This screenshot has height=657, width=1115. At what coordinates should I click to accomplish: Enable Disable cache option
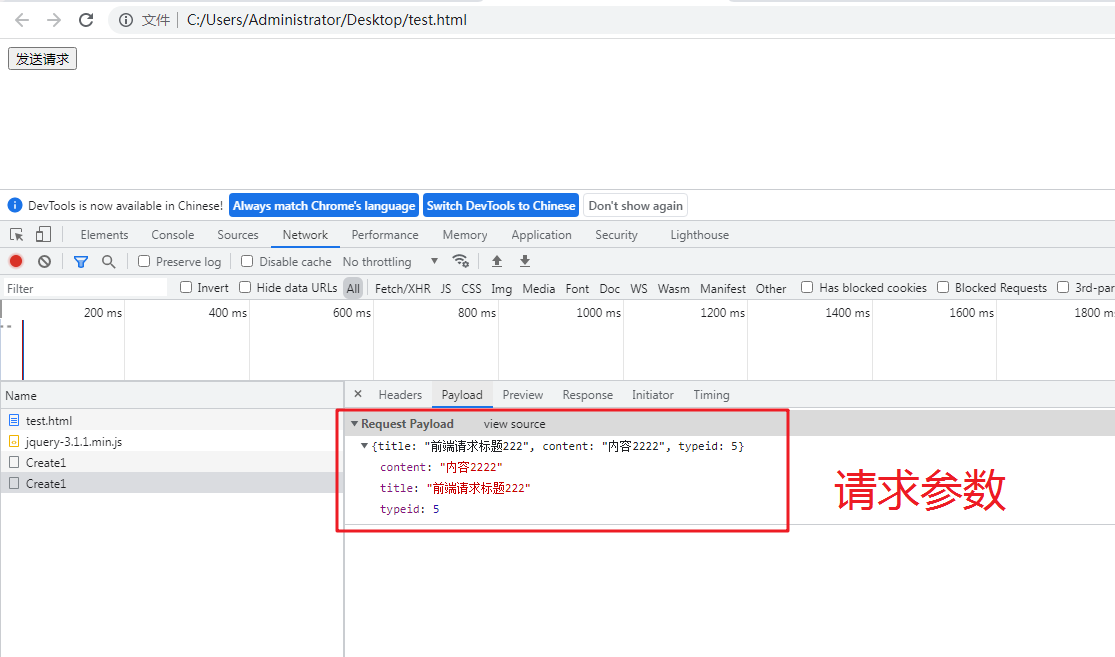pos(246,261)
